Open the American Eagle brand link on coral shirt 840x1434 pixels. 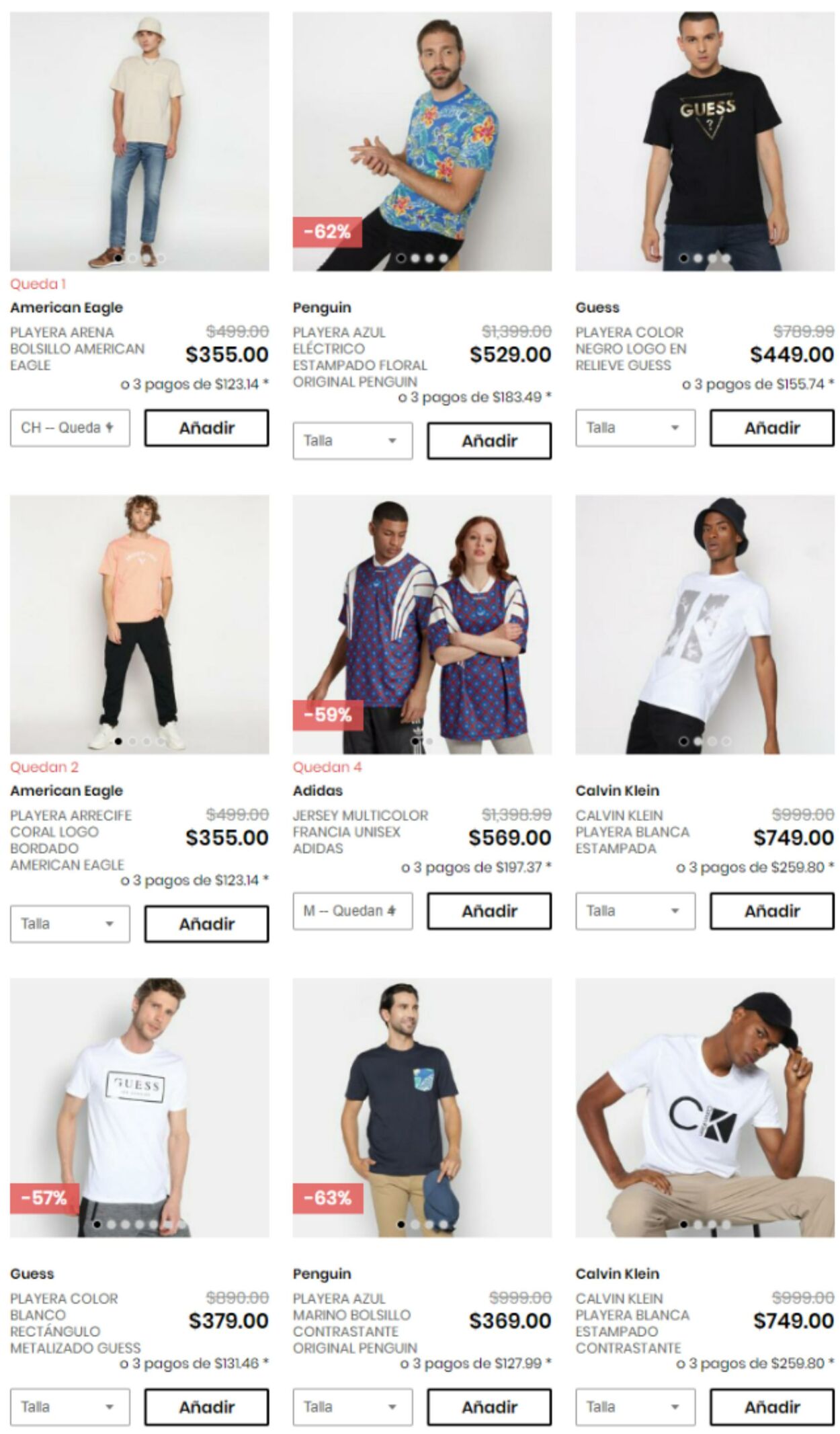[x=67, y=791]
